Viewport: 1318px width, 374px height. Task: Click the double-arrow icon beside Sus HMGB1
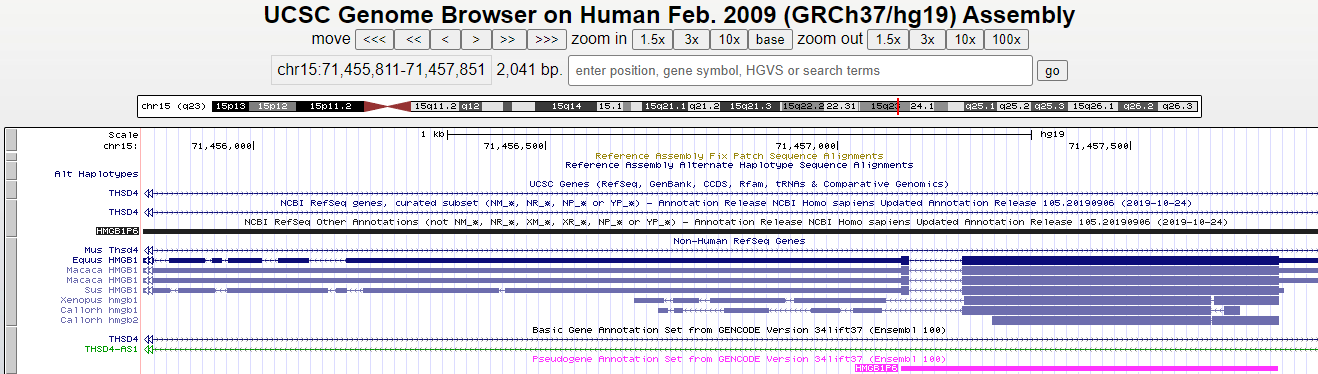click(x=149, y=290)
